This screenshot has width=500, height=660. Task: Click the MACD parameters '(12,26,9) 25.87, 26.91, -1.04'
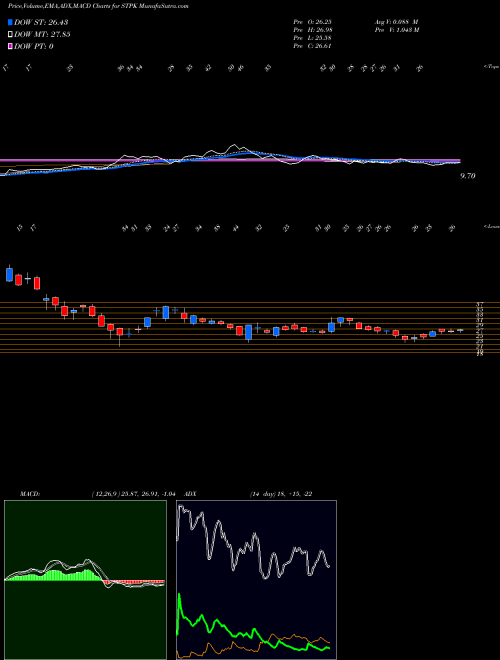click(136, 494)
